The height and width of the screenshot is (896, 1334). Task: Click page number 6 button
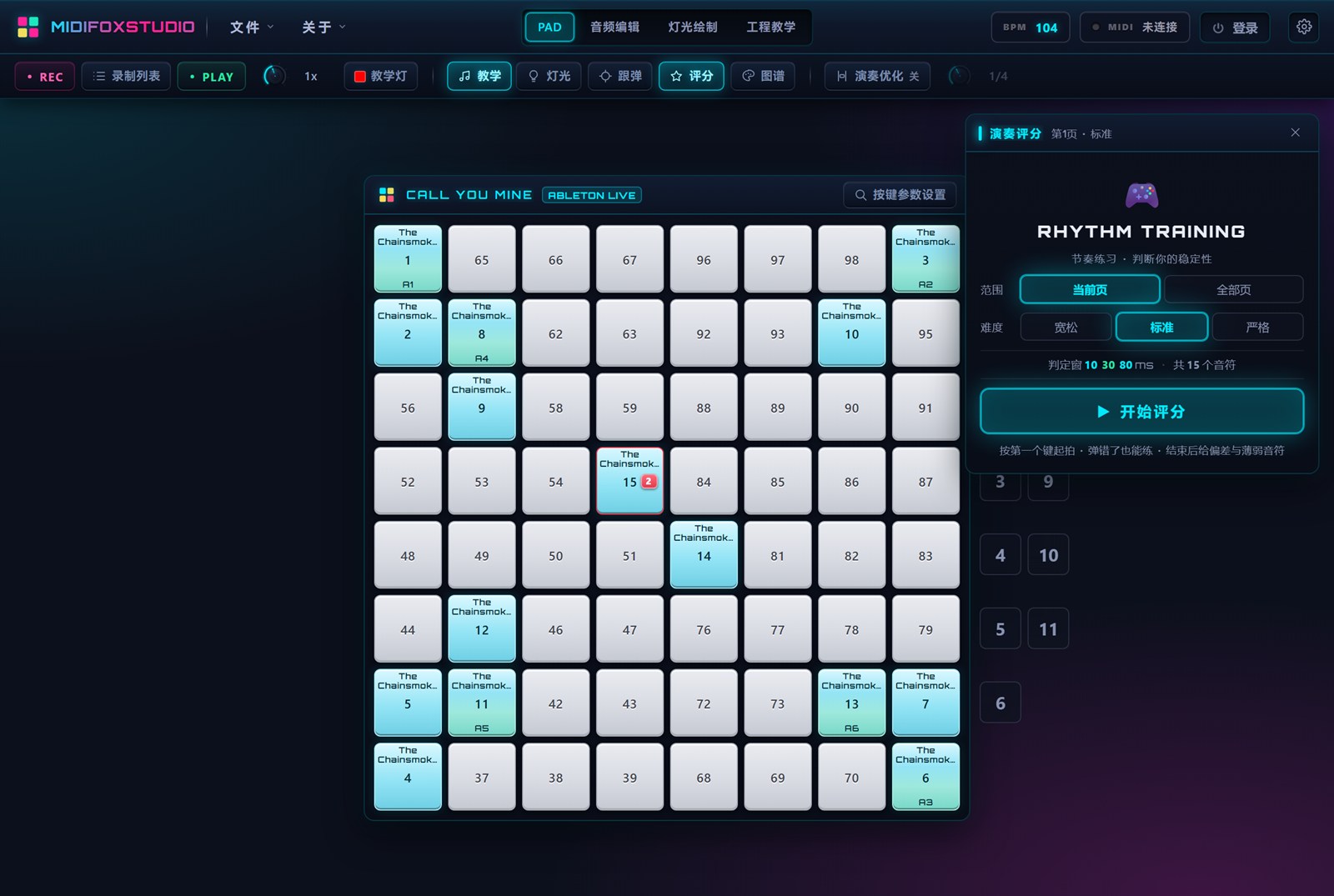click(x=1000, y=703)
